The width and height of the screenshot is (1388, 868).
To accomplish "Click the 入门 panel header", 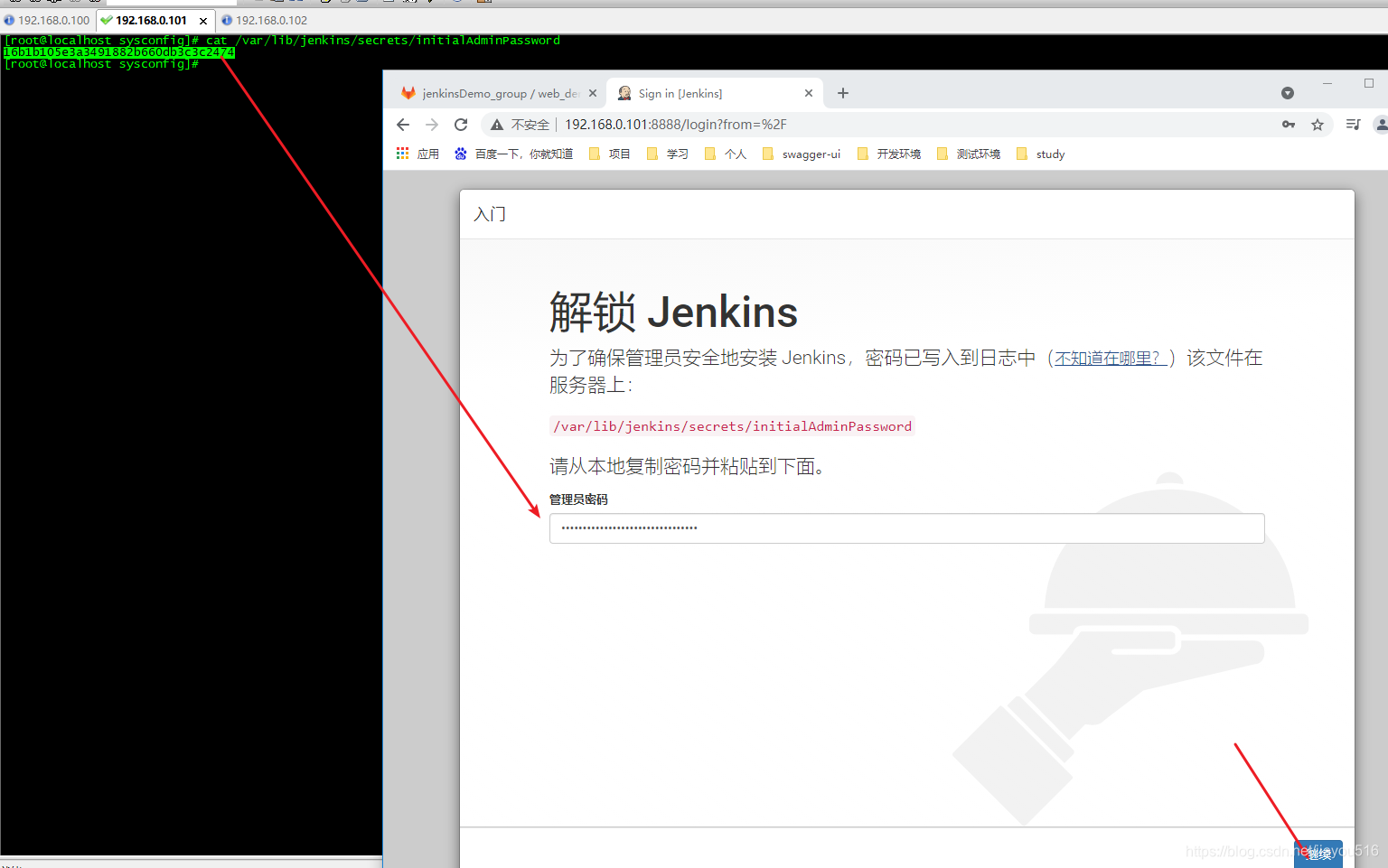I will [x=490, y=214].
